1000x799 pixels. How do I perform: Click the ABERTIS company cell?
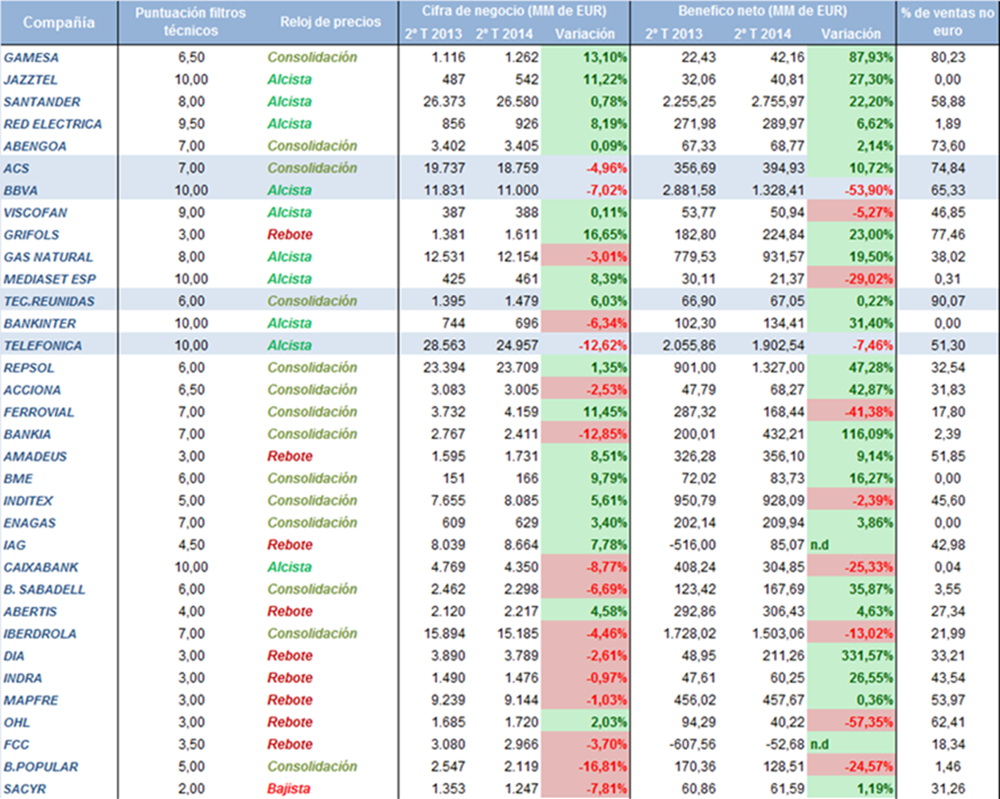coord(30,612)
